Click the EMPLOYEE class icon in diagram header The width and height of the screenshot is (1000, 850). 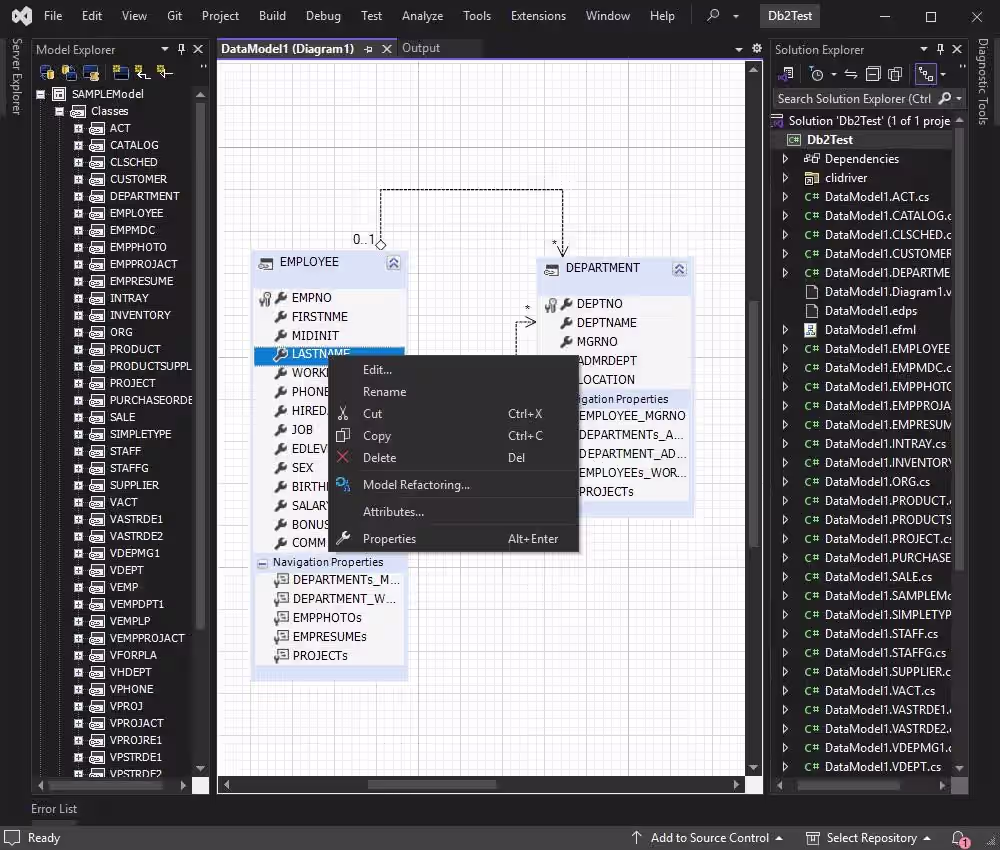click(265, 263)
